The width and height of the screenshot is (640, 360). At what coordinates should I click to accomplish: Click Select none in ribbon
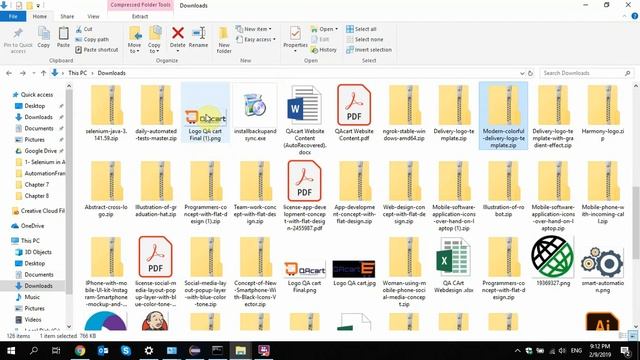pyautogui.click(x=364, y=40)
